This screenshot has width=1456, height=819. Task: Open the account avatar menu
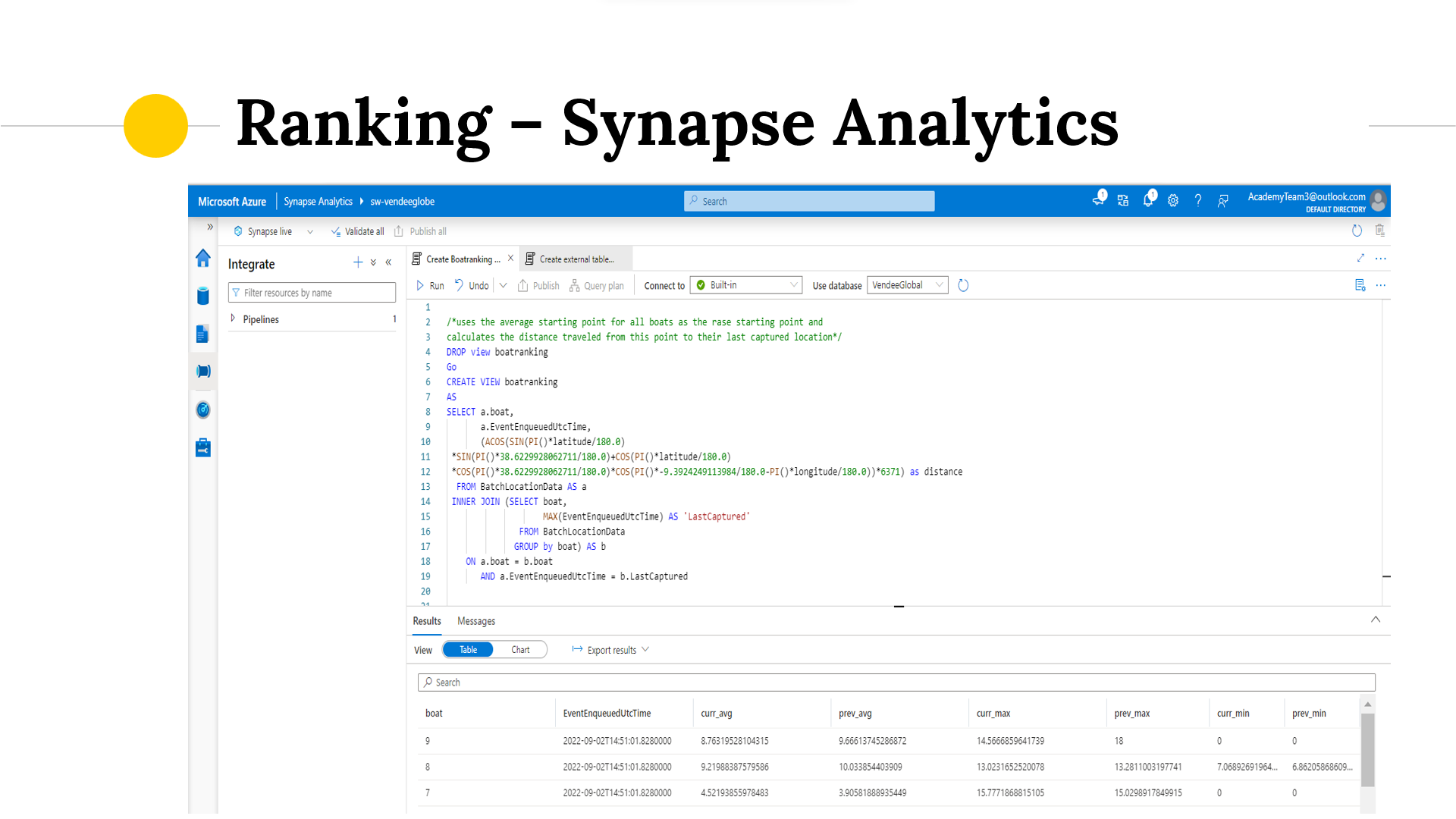[1379, 201]
